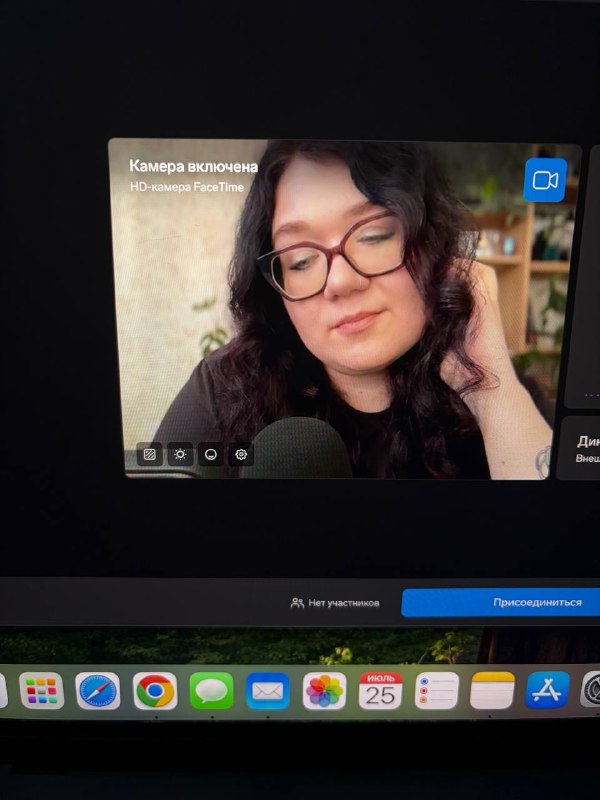Open Reminders from the Dock
The width and height of the screenshot is (600, 800).
coord(437,691)
